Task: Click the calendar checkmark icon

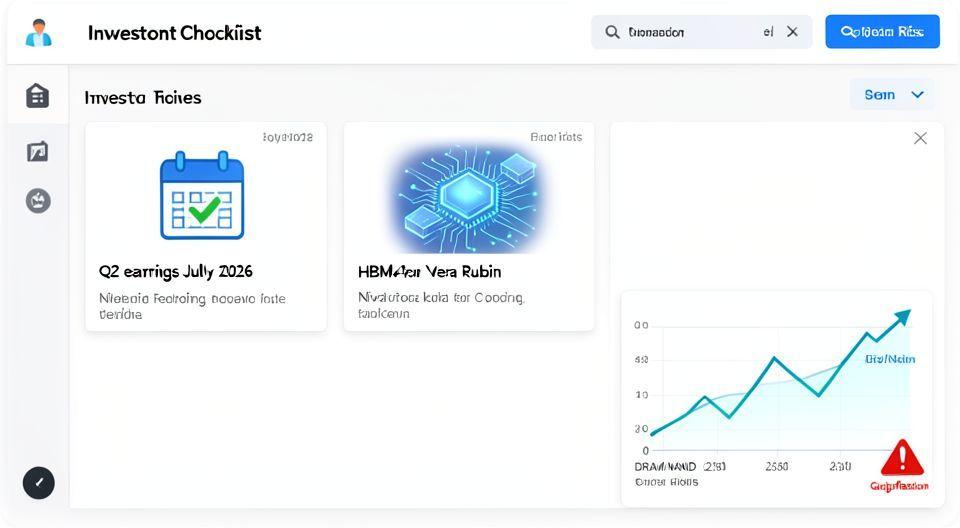Action: pyautogui.click(x=202, y=195)
